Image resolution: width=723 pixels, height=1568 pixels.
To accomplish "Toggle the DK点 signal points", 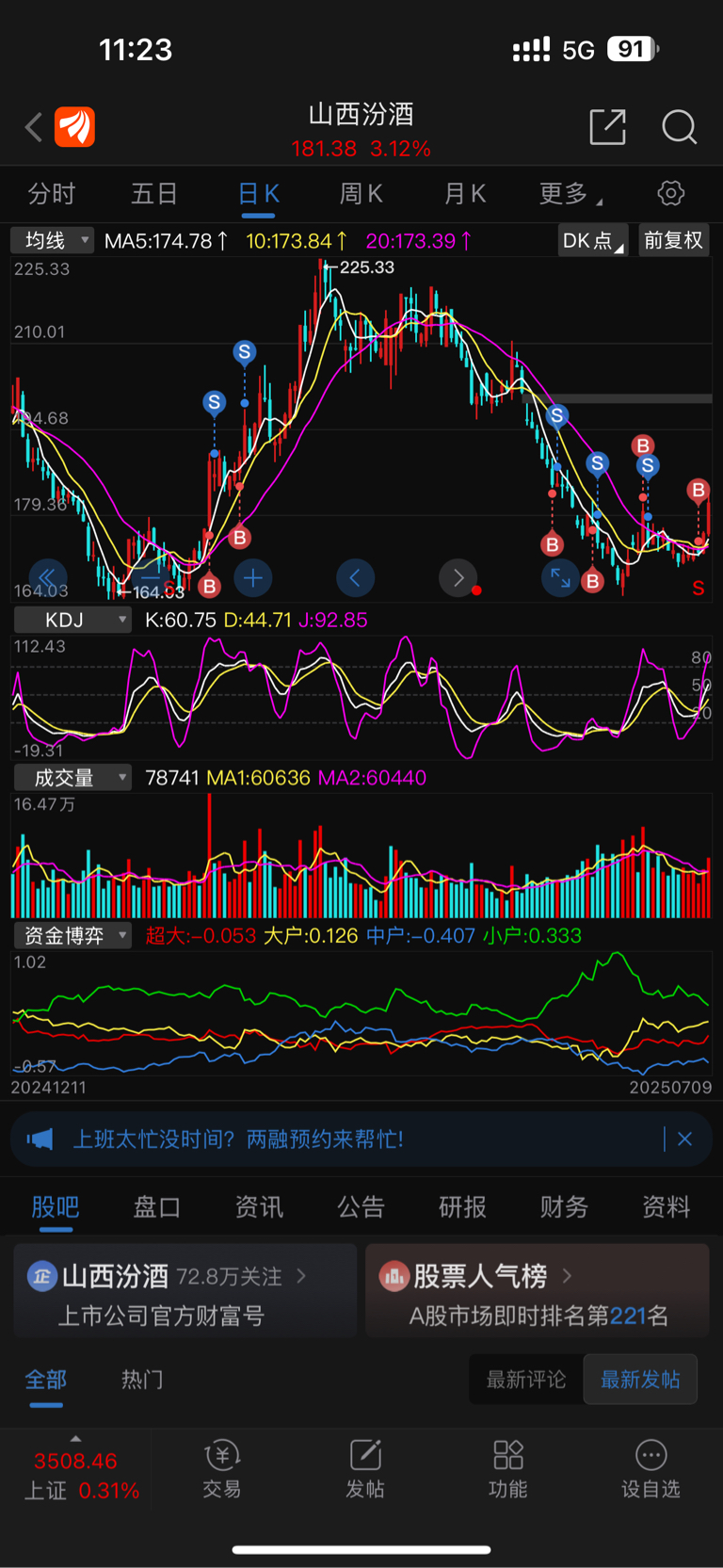I will point(593,240).
